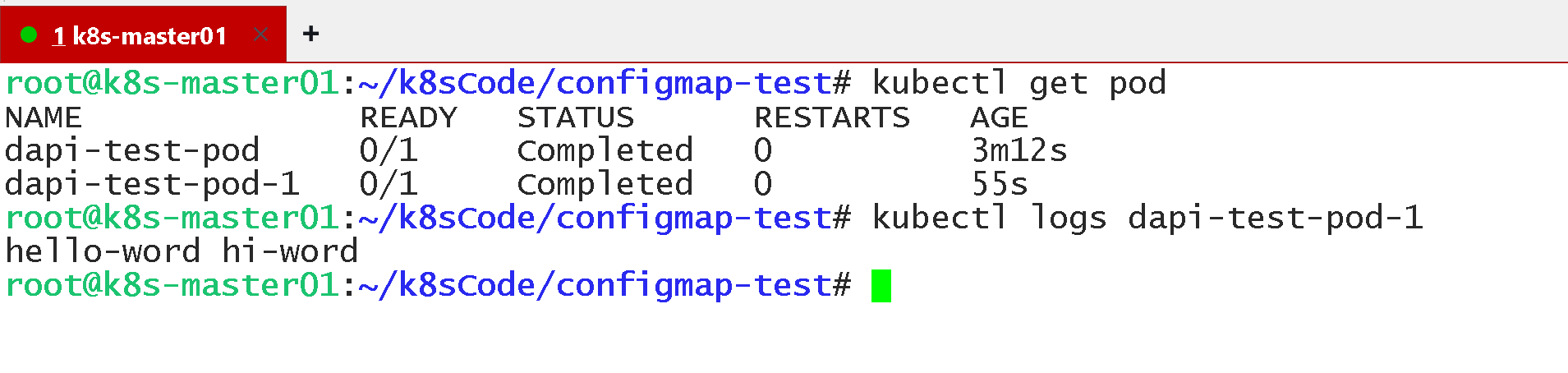Click the 'hello-word hi-word' log output
Image resolution: width=1568 pixels, height=373 pixels.
pyautogui.click(x=182, y=251)
